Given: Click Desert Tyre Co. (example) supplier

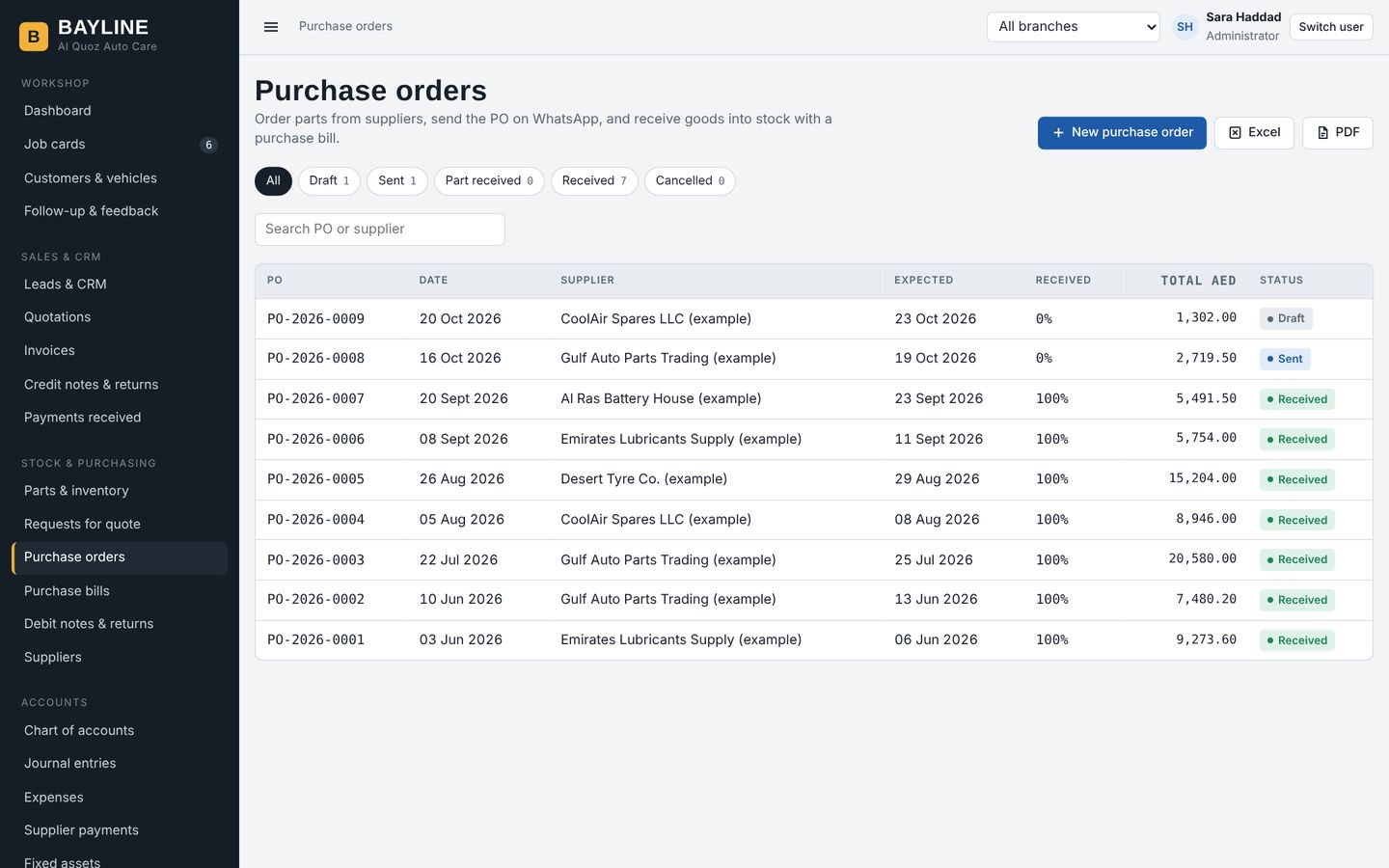Looking at the screenshot, I should tap(644, 479).
